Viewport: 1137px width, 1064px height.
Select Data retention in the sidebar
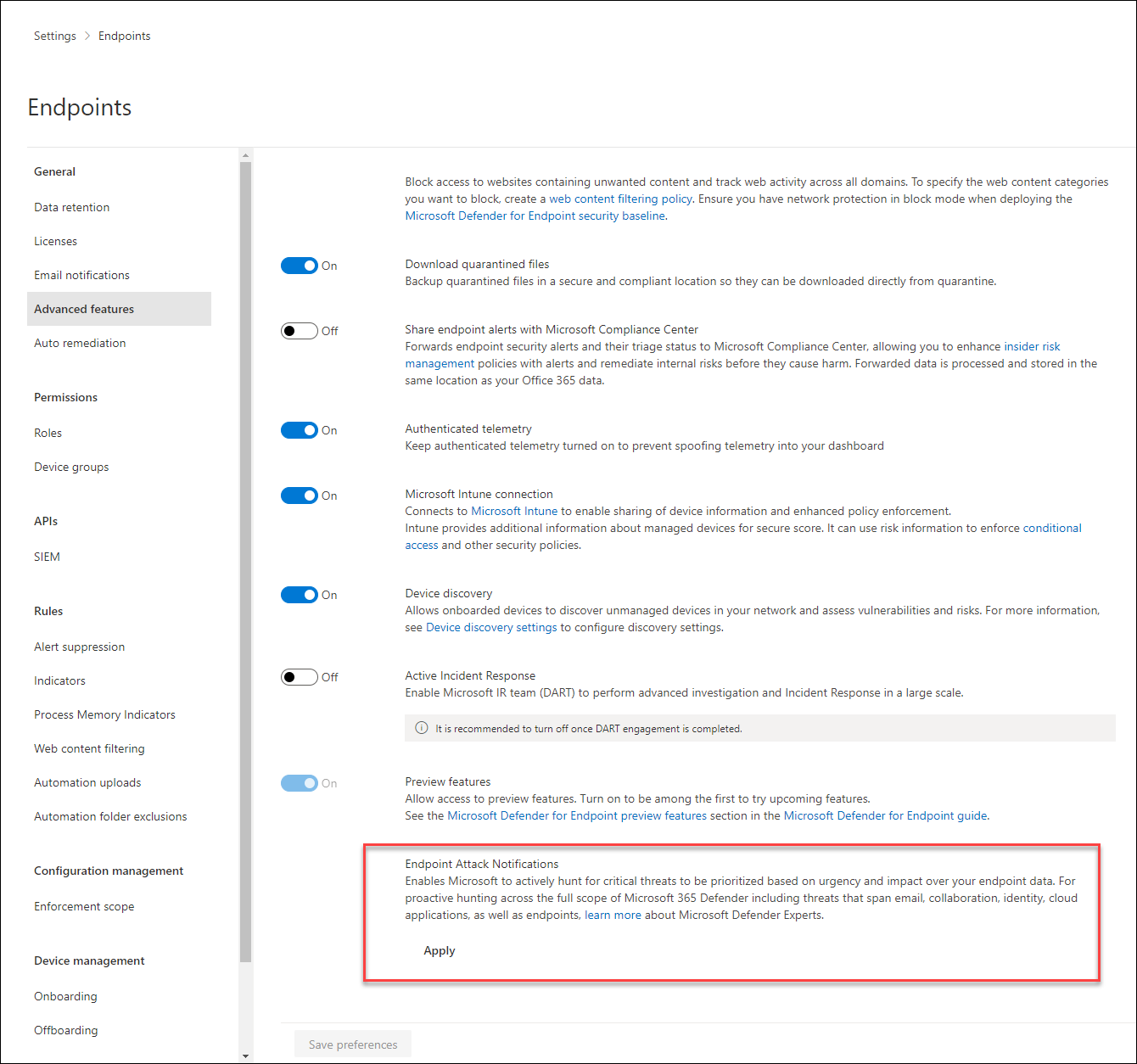tap(71, 207)
